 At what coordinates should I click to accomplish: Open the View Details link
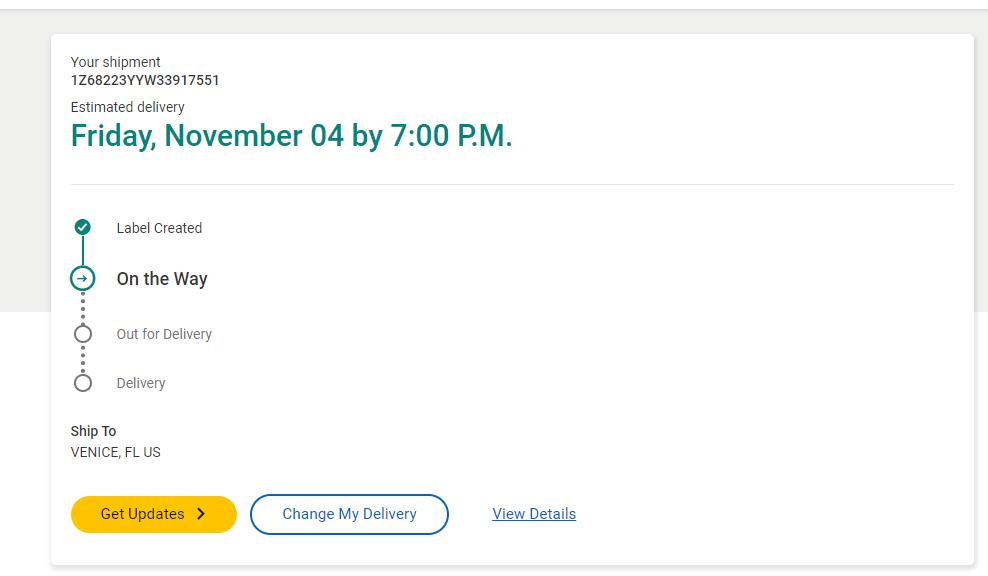pos(534,514)
